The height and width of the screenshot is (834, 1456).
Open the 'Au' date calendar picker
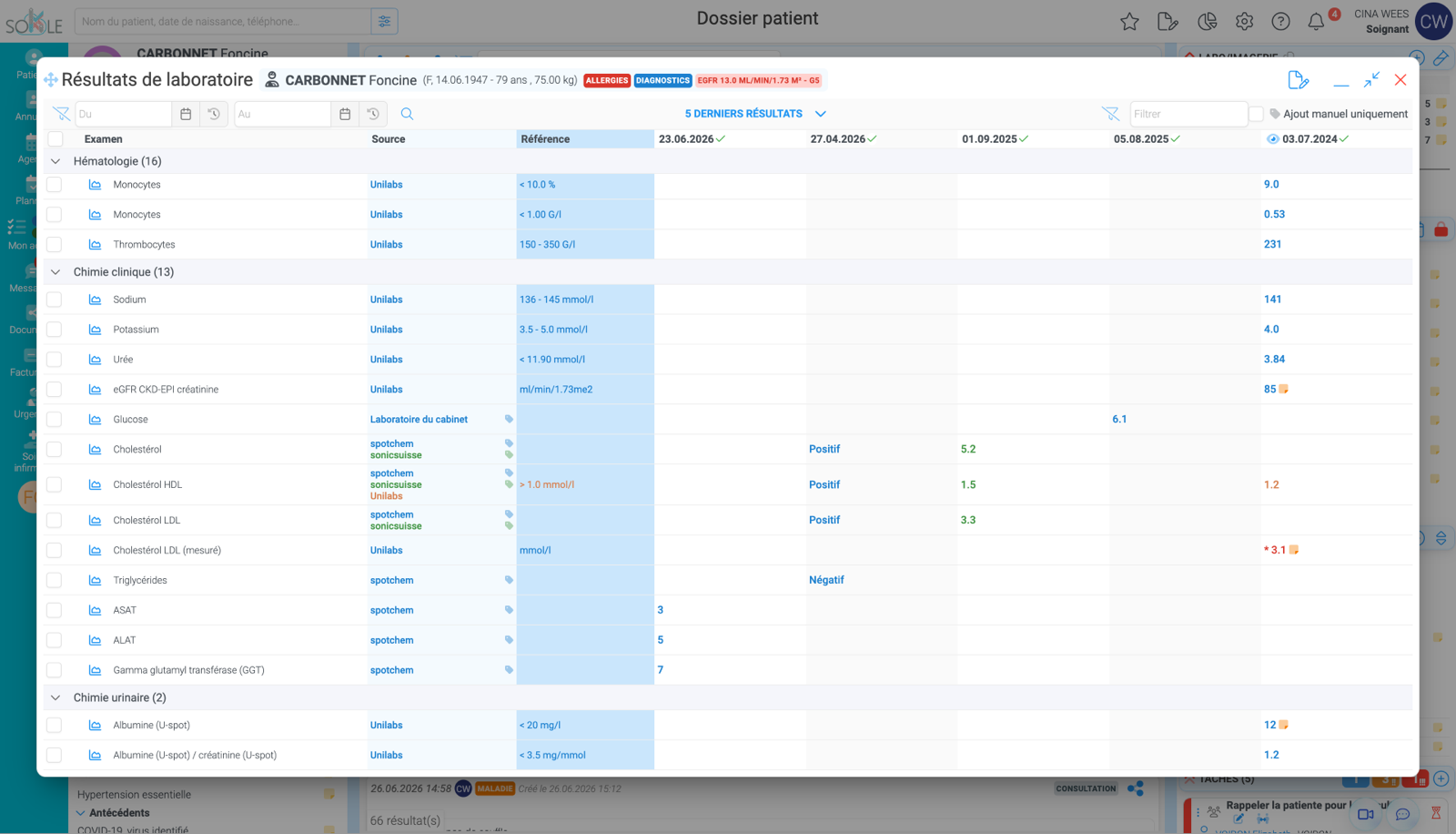(345, 114)
